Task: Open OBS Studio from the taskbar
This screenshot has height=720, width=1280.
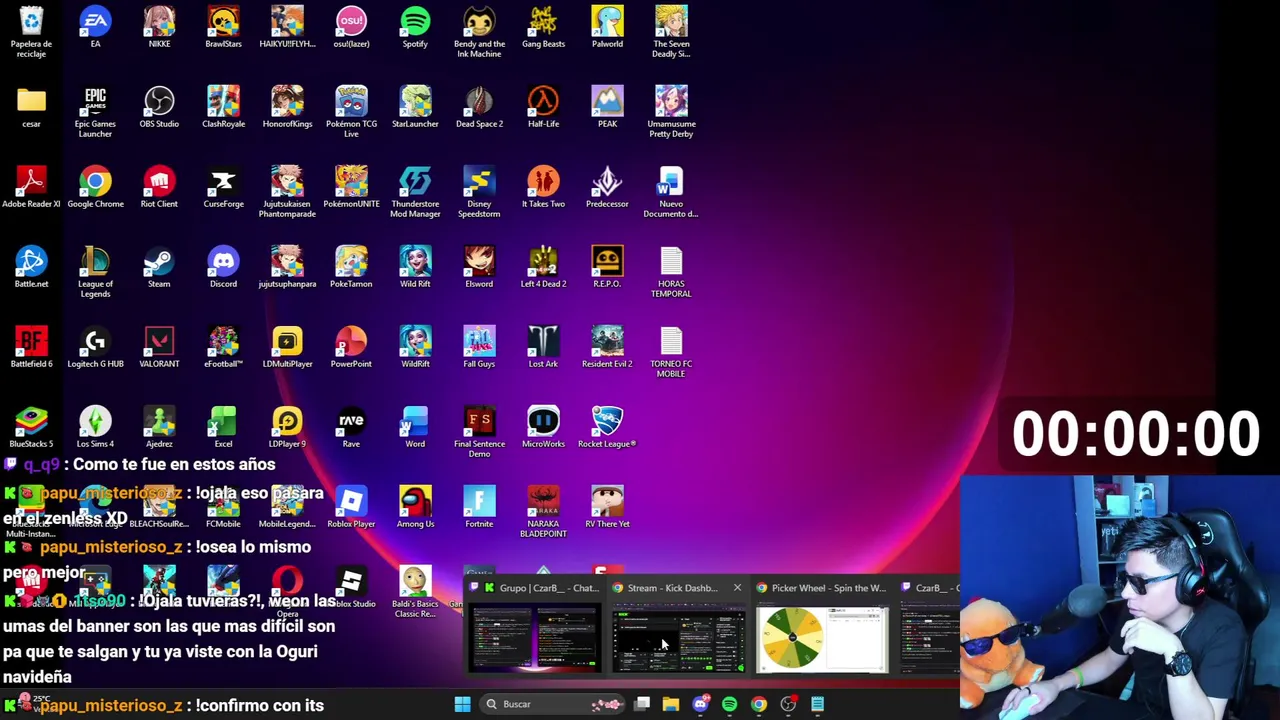Action: tap(788, 704)
